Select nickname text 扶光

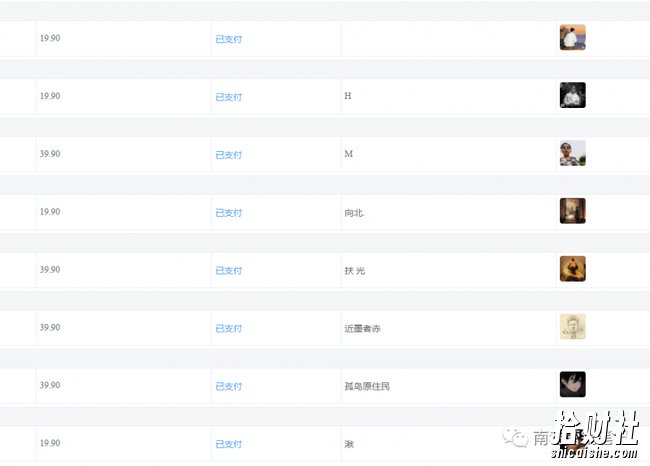(355, 271)
